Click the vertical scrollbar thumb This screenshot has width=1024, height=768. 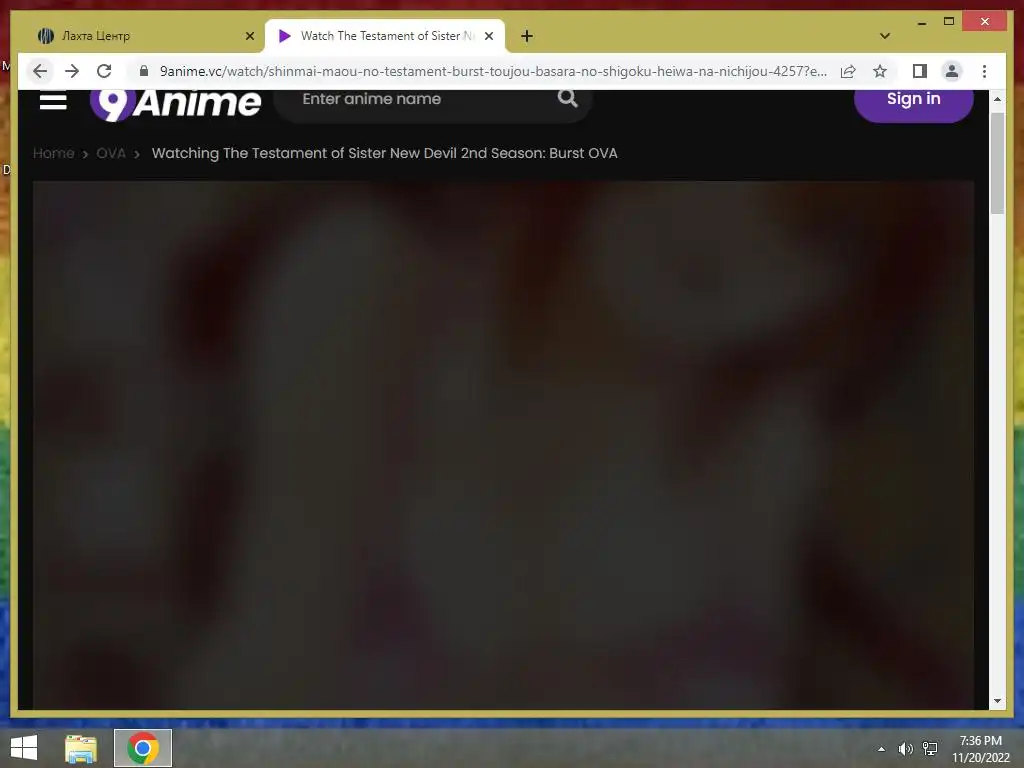(x=997, y=163)
